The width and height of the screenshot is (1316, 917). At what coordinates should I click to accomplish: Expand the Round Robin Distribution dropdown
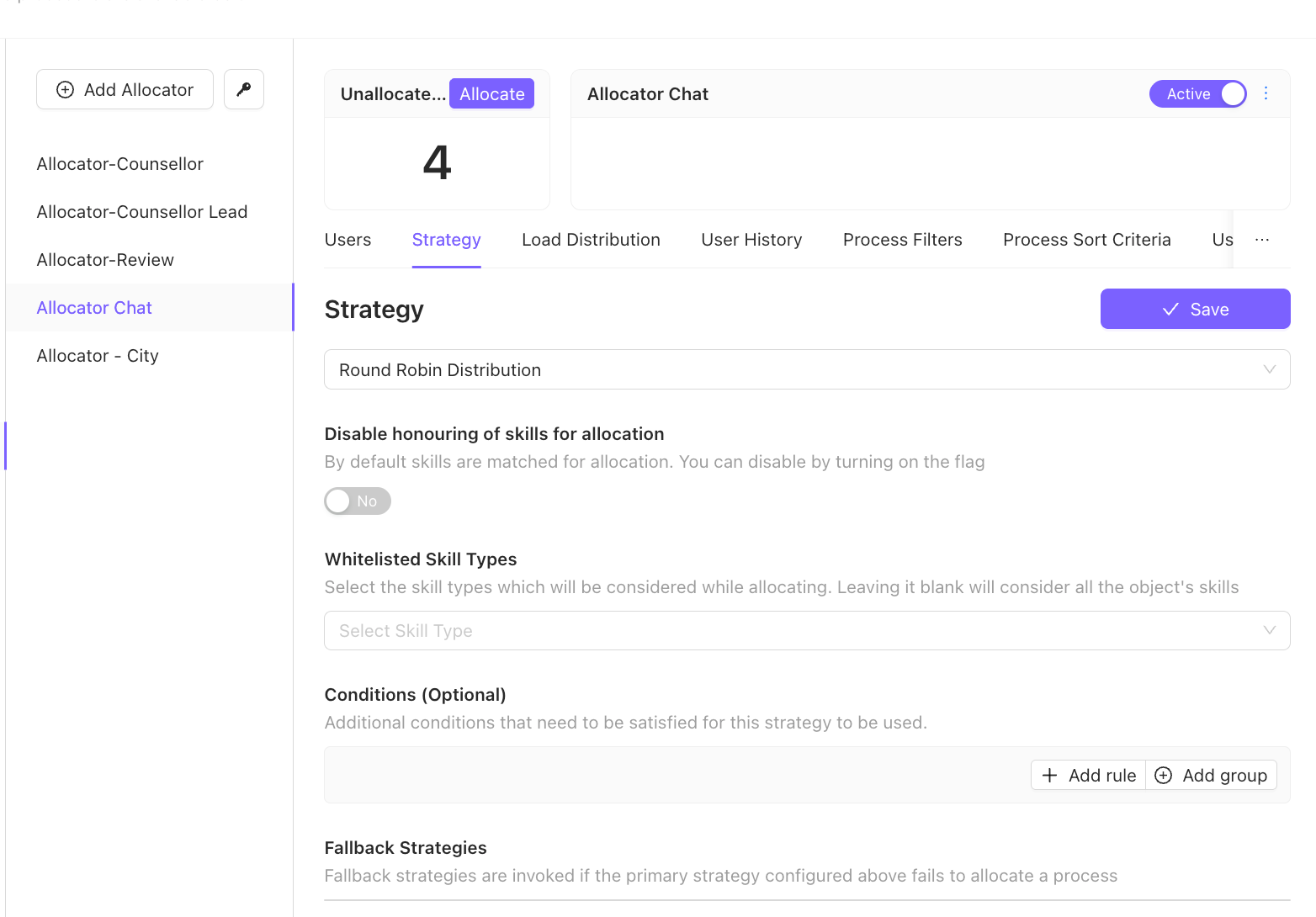[806, 370]
